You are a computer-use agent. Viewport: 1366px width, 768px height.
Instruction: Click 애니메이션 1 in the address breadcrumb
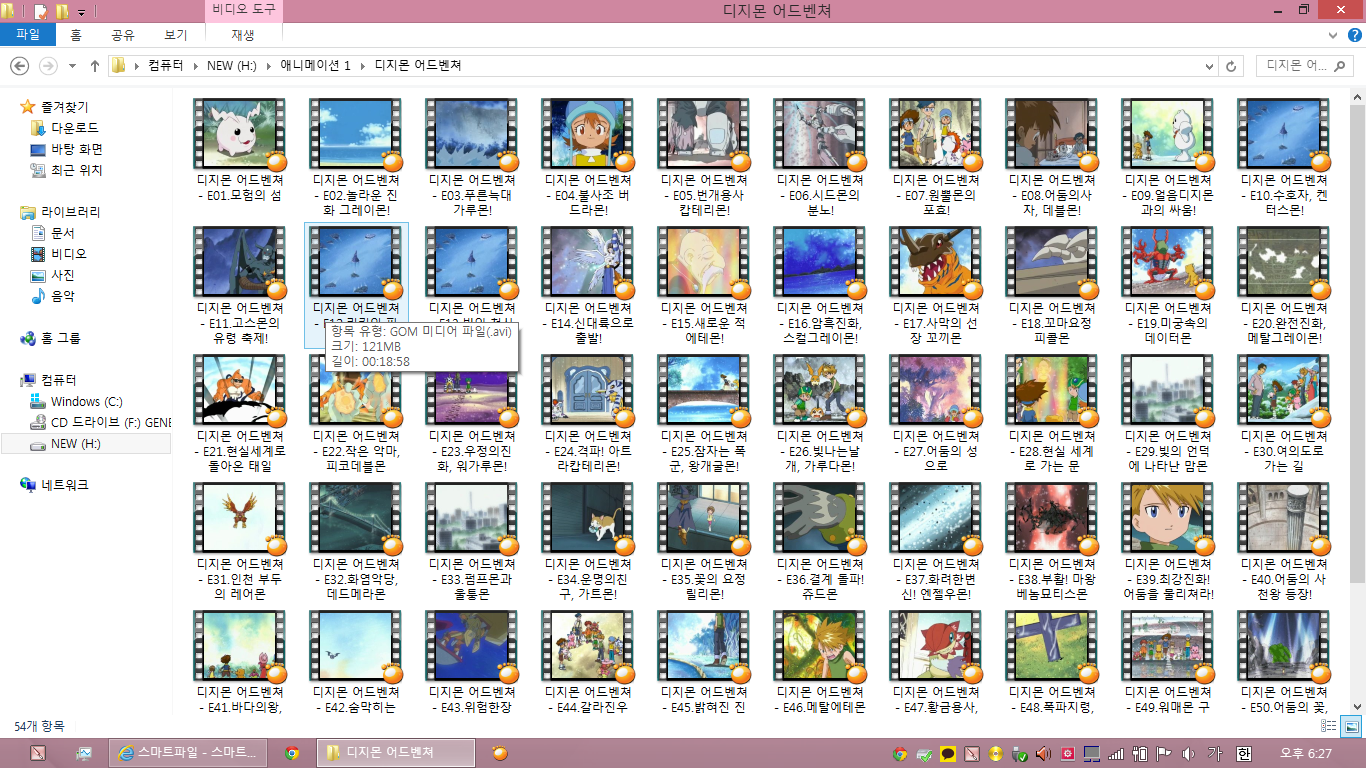point(316,66)
